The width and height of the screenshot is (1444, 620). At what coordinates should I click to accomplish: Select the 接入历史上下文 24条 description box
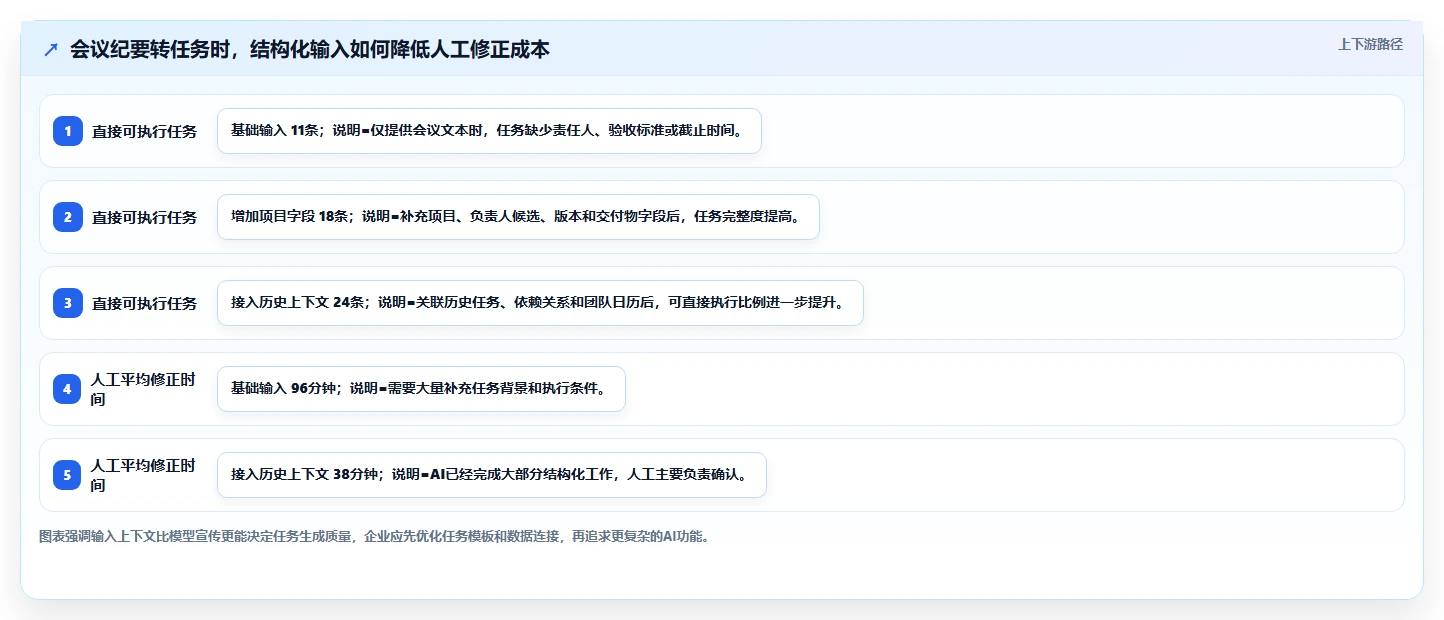pyautogui.click(x=540, y=303)
